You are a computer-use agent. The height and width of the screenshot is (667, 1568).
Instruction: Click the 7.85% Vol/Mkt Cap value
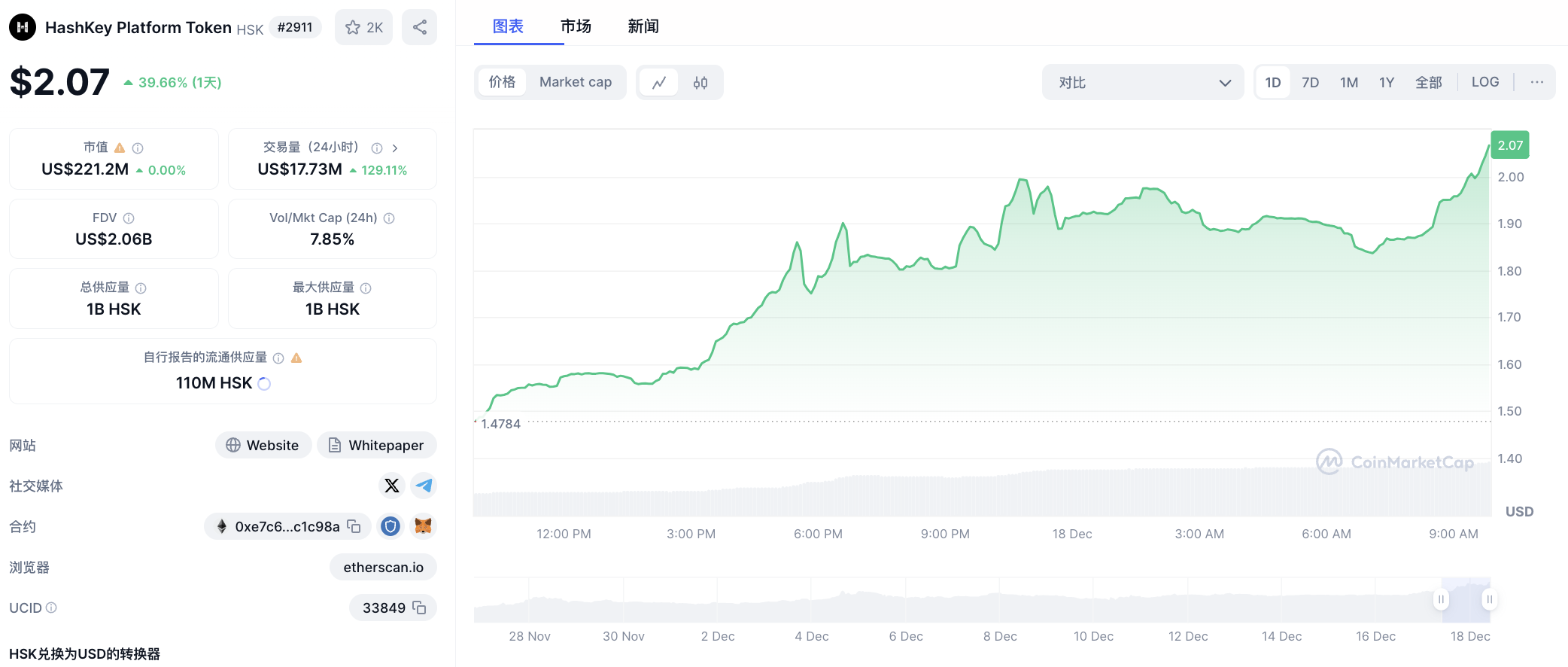click(x=333, y=239)
